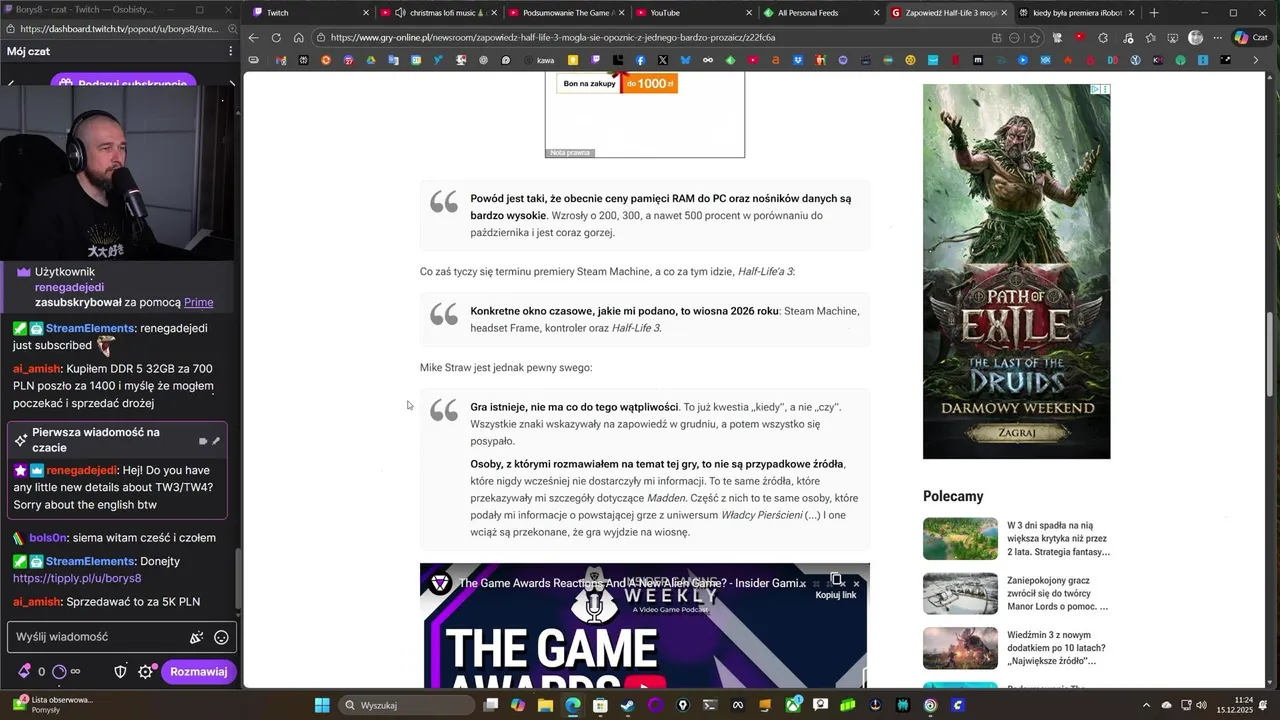Viewport: 1280px width, 720px height.
Task: Click Manor Lords article thumbnail
Action: [x=960, y=593]
